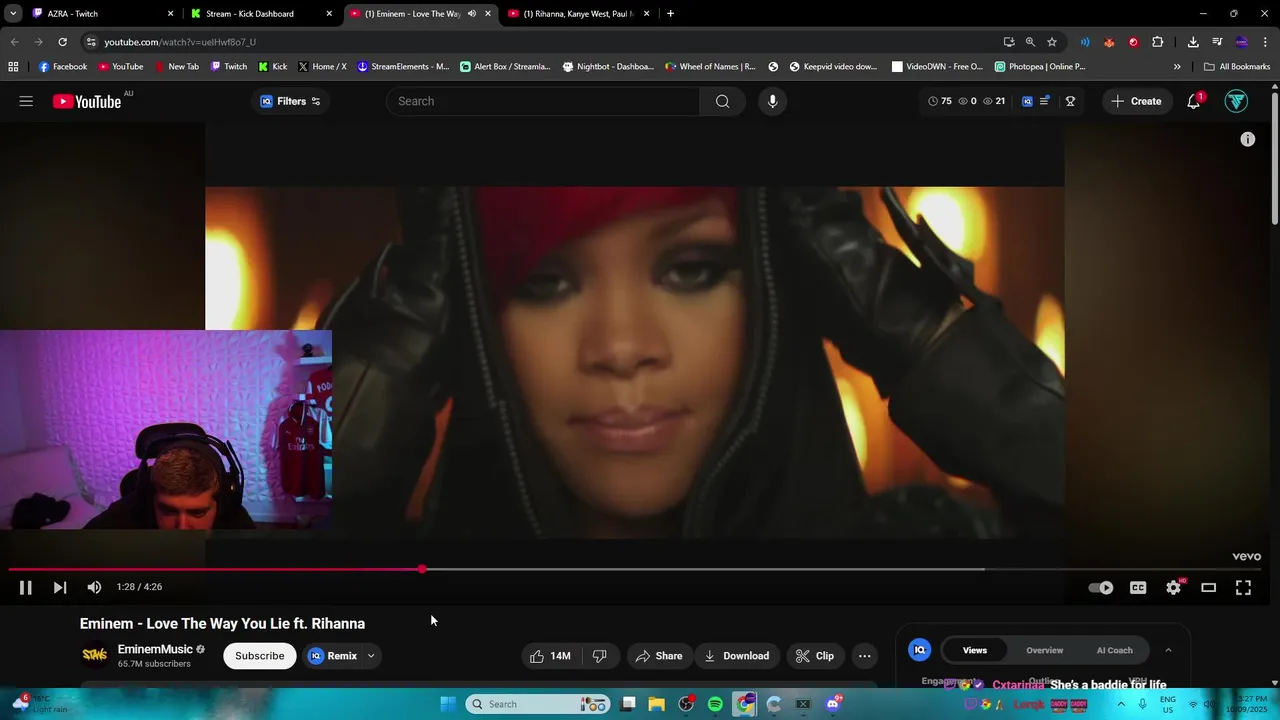Viewport: 1280px width, 720px height.
Task: Open the more actions ellipsis menu
Action: [x=865, y=656]
